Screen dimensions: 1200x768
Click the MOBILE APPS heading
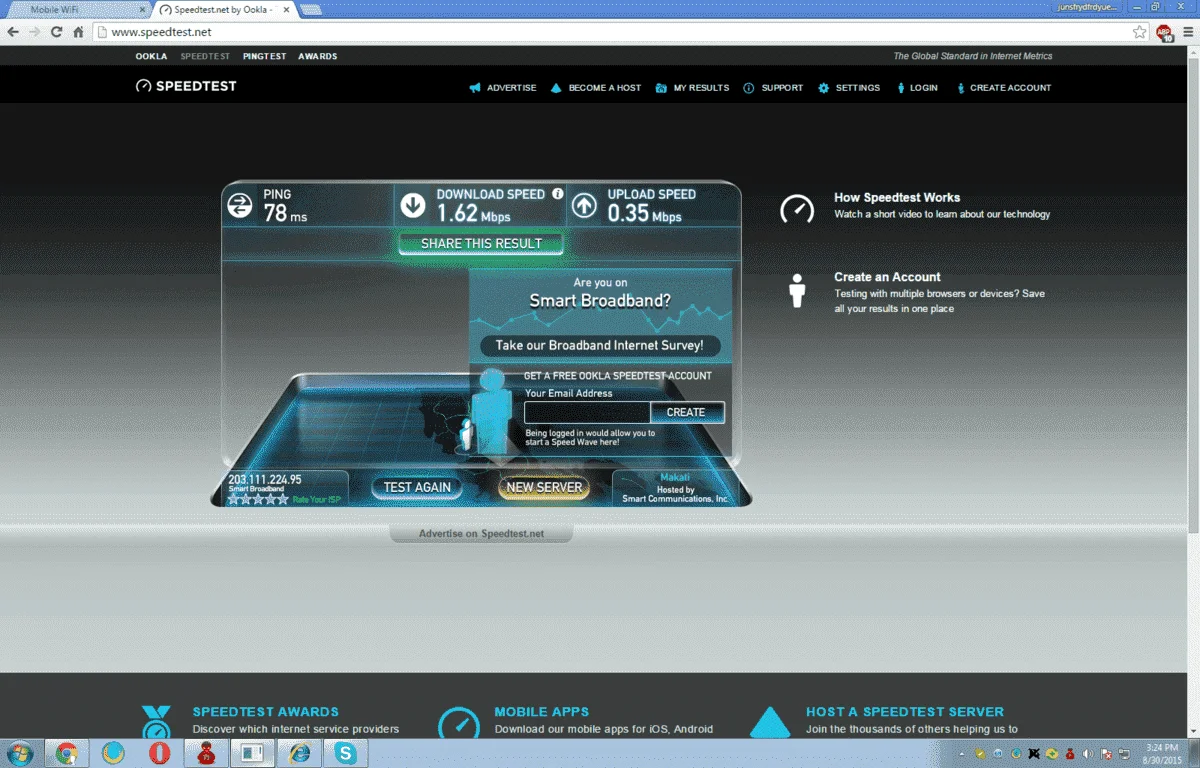pyautogui.click(x=542, y=712)
